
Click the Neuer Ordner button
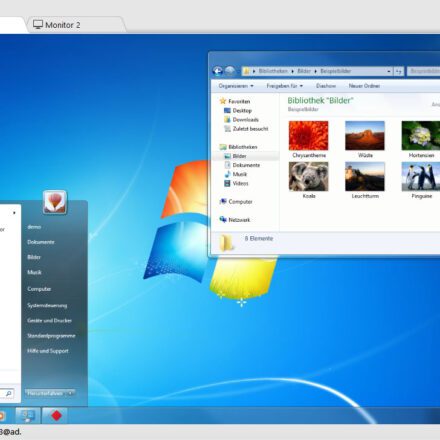364,86
